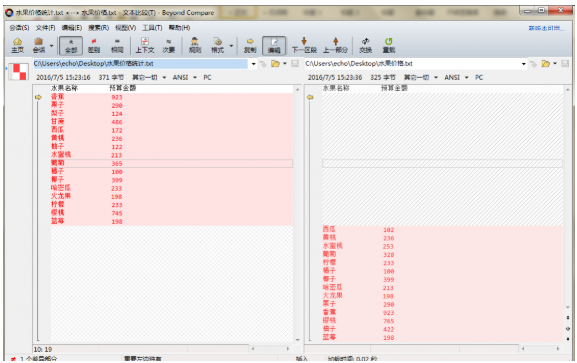
Task: Expand dropdown next to right open-folder icon
Action: point(555,64)
